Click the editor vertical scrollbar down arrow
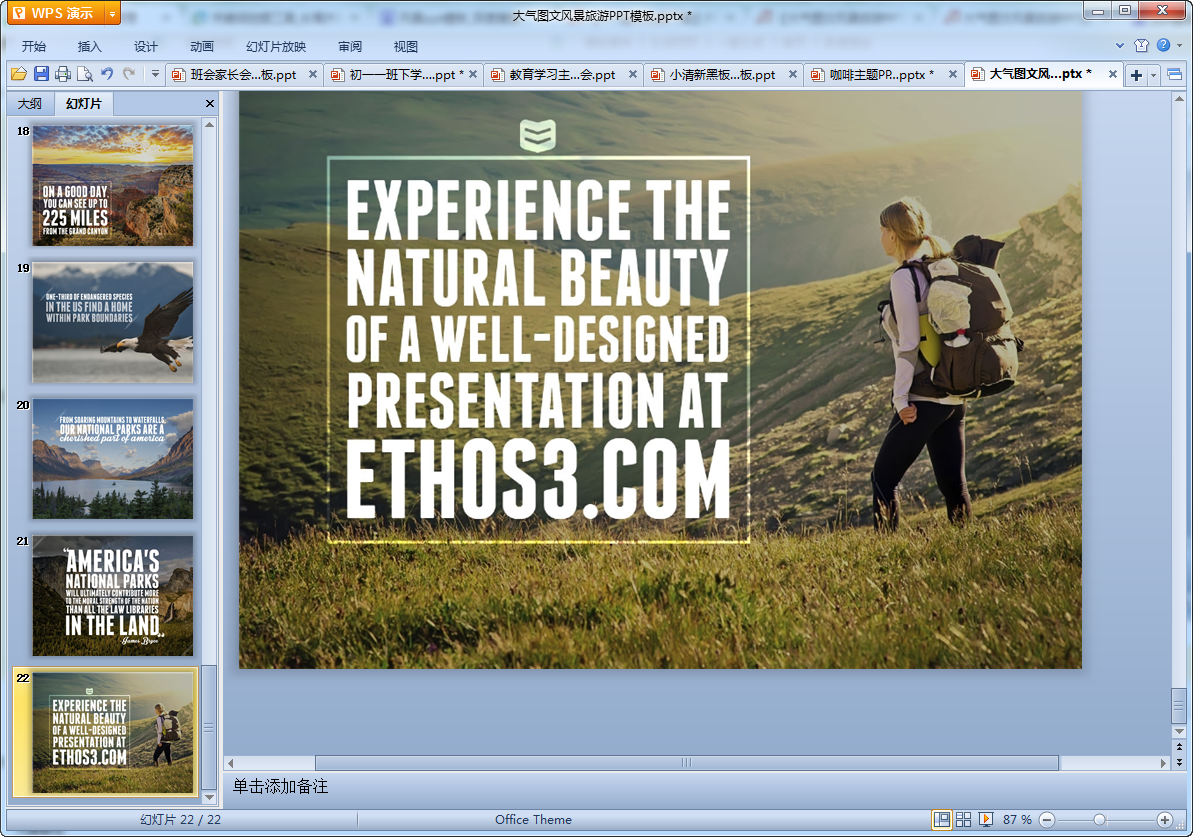 1179,731
